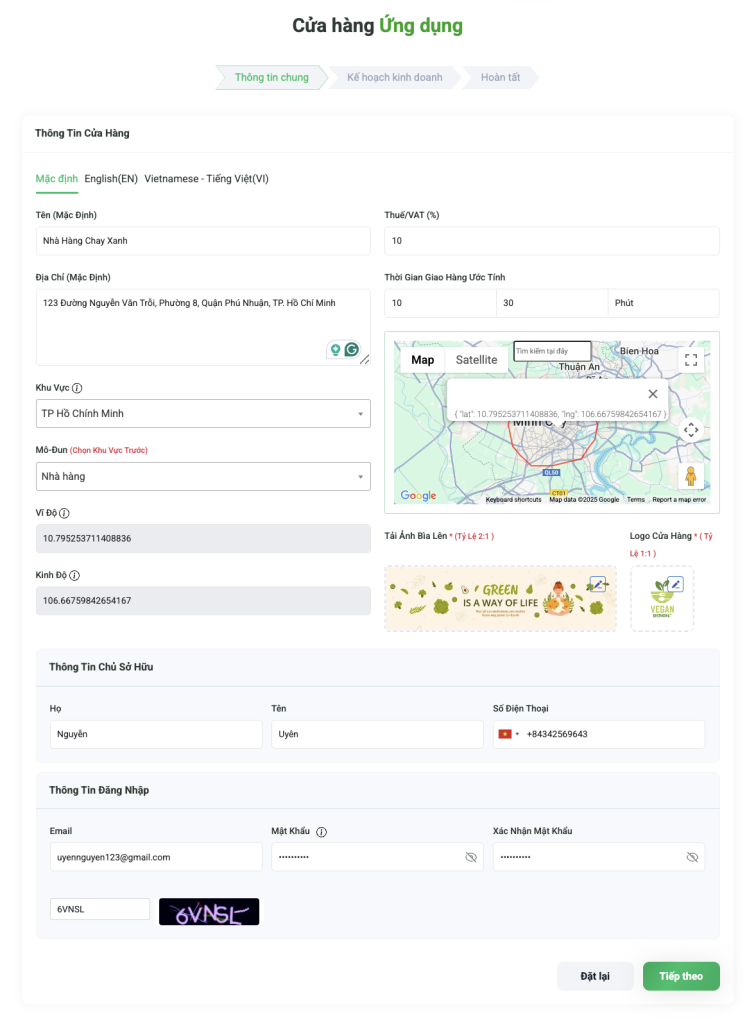The height and width of the screenshot is (1024, 756).
Task: Click the Đặt lại reset button
Action: click(x=595, y=976)
